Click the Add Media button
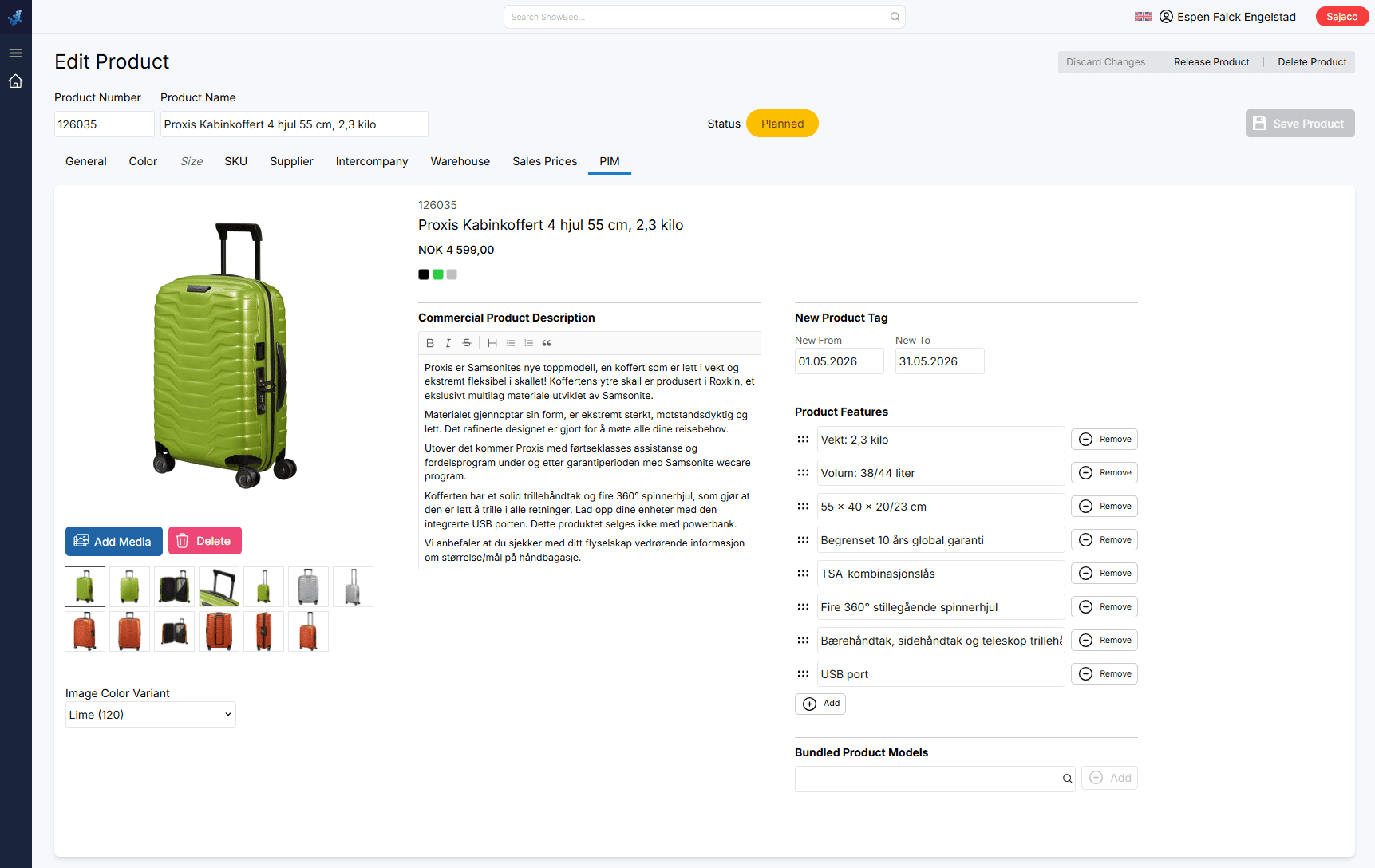This screenshot has height=868, width=1375. (x=114, y=541)
